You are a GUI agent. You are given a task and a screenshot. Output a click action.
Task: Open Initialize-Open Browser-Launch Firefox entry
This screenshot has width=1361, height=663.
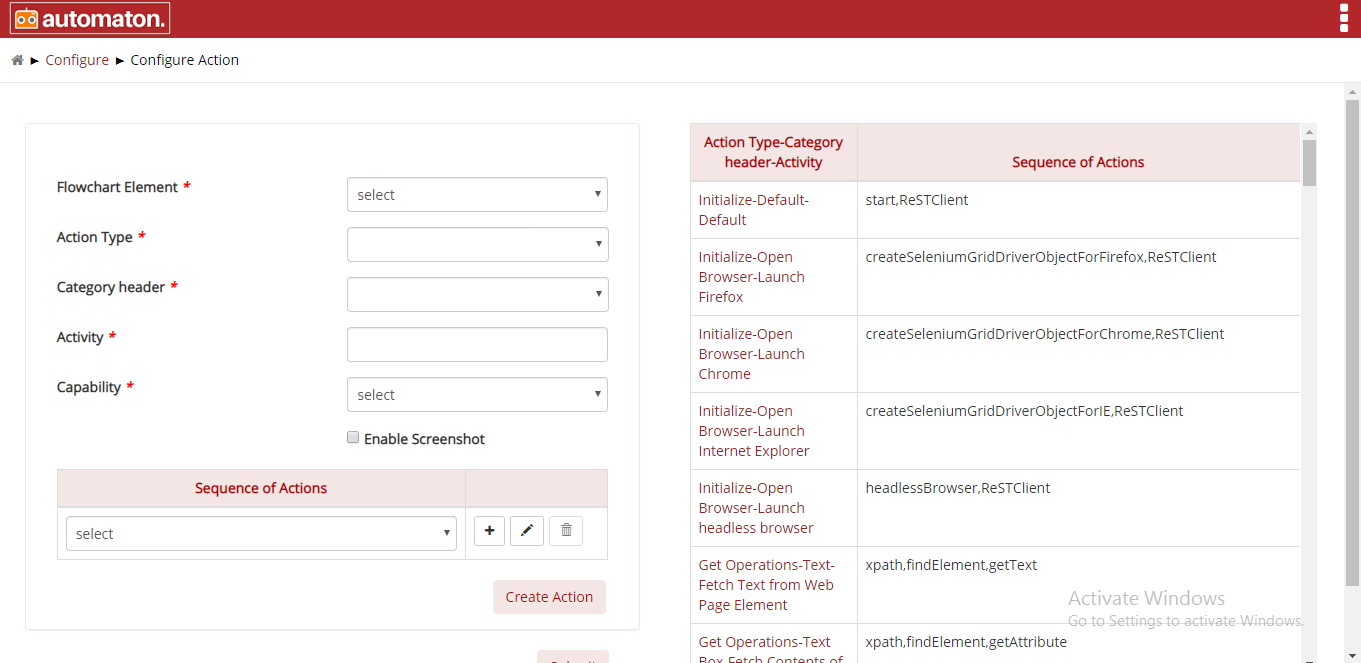(x=751, y=277)
